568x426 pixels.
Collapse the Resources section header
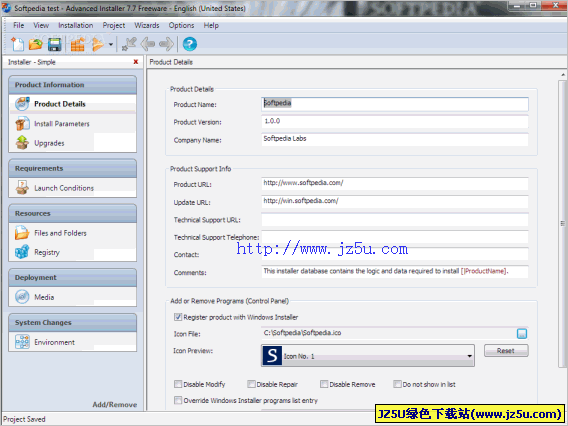click(x=72, y=213)
